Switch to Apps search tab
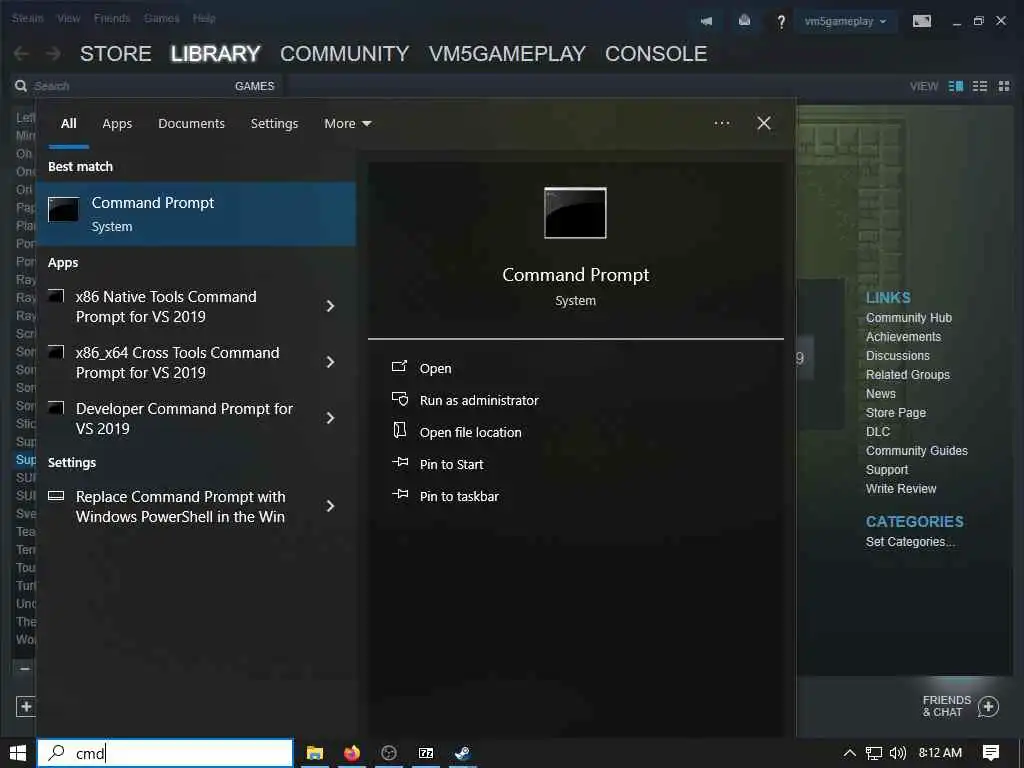This screenshot has width=1024, height=768. point(117,123)
